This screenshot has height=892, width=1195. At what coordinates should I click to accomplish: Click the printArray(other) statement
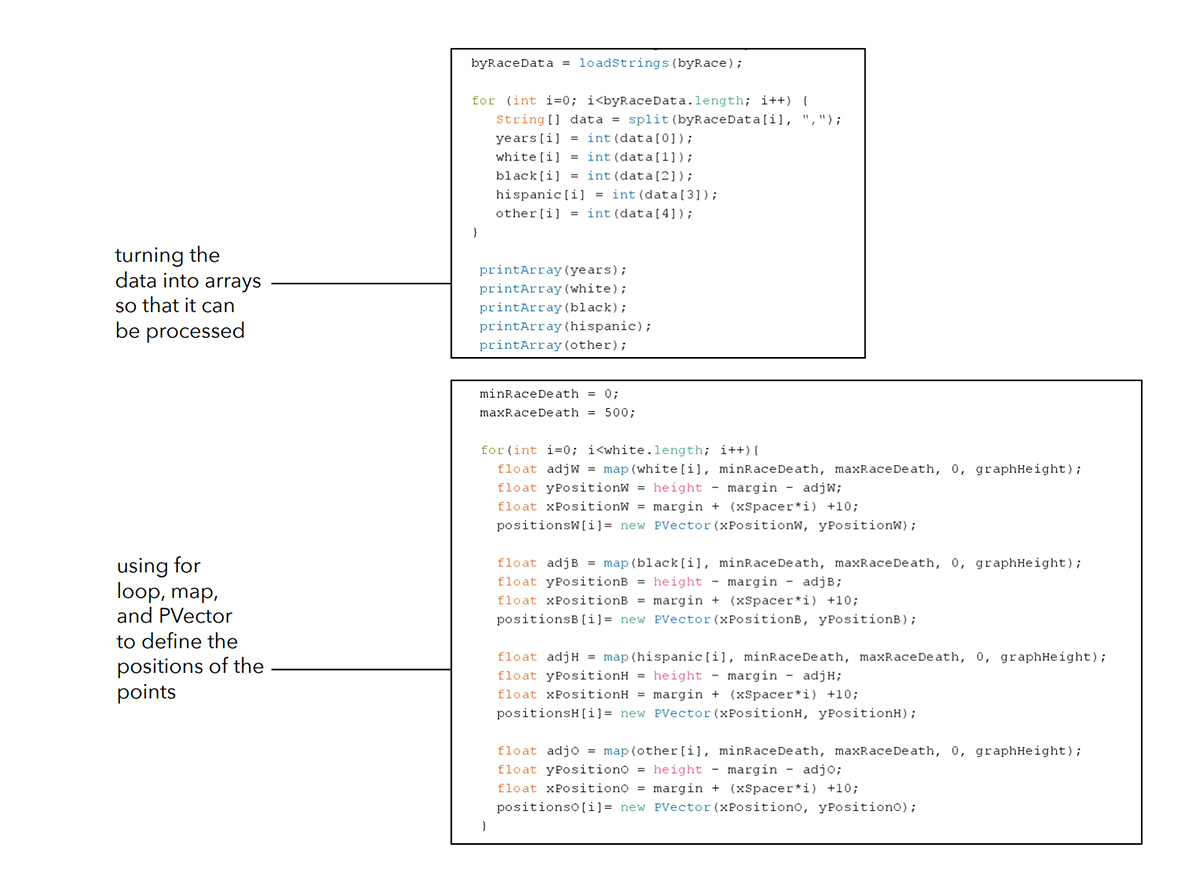[x=552, y=345]
